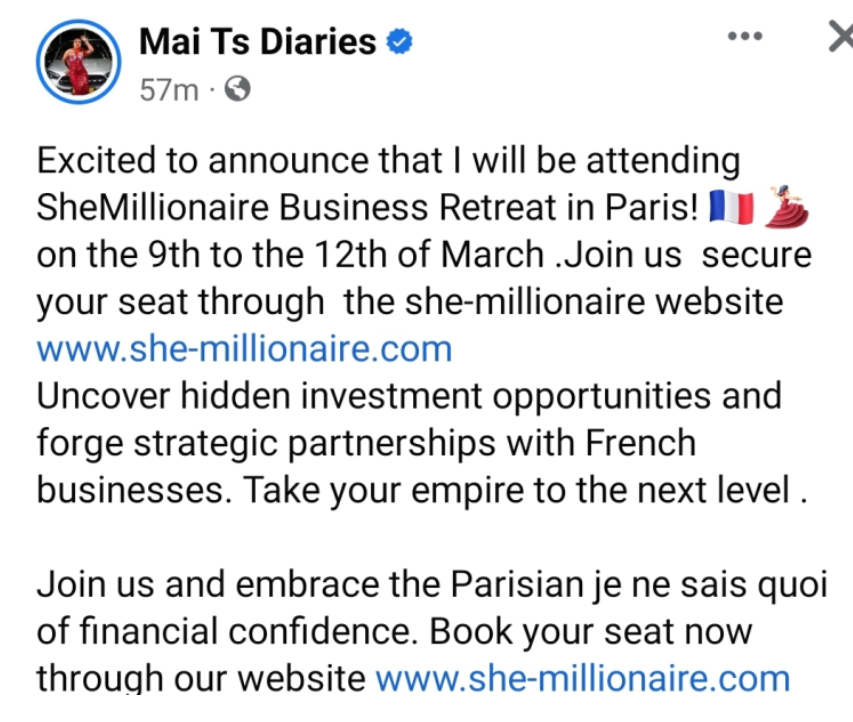853x722 pixels.
Task: Click the red dress dancer emoji
Action: click(x=787, y=206)
